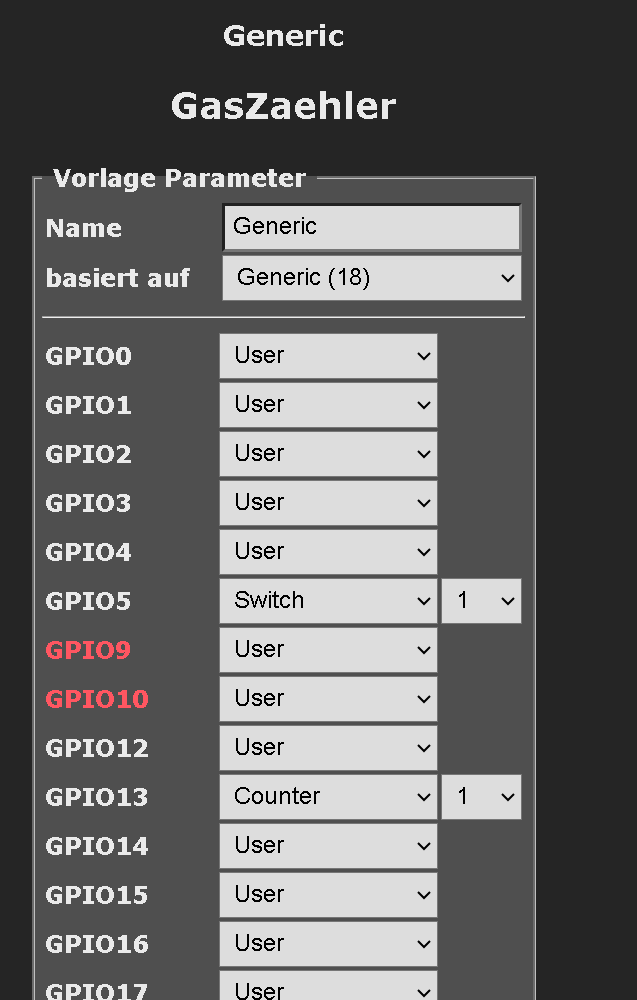The image size is (637, 1000).
Task: Open the GPIO14 function dropdown
Action: [x=328, y=846]
